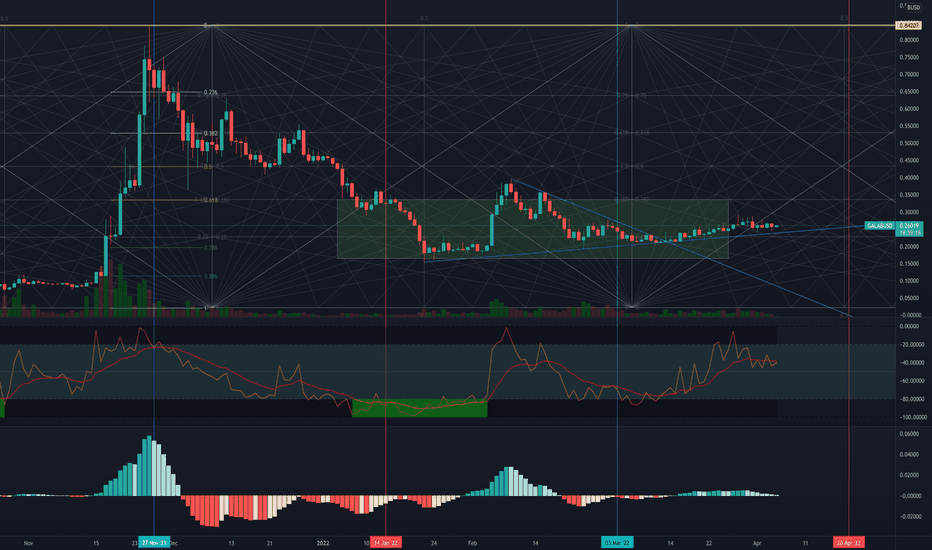Click the 0.06000 histogram axis value
Image resolution: width=932 pixels, height=550 pixels.
pyautogui.click(x=909, y=434)
